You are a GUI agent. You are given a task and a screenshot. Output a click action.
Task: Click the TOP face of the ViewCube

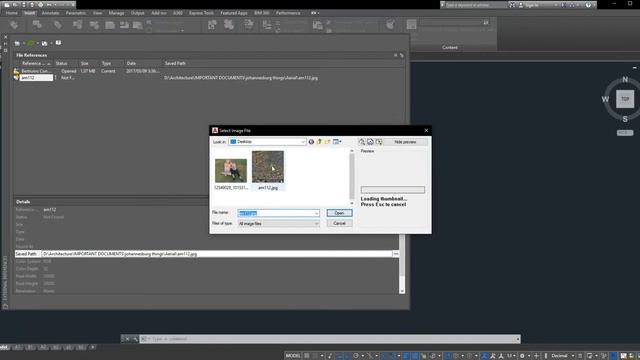625,99
